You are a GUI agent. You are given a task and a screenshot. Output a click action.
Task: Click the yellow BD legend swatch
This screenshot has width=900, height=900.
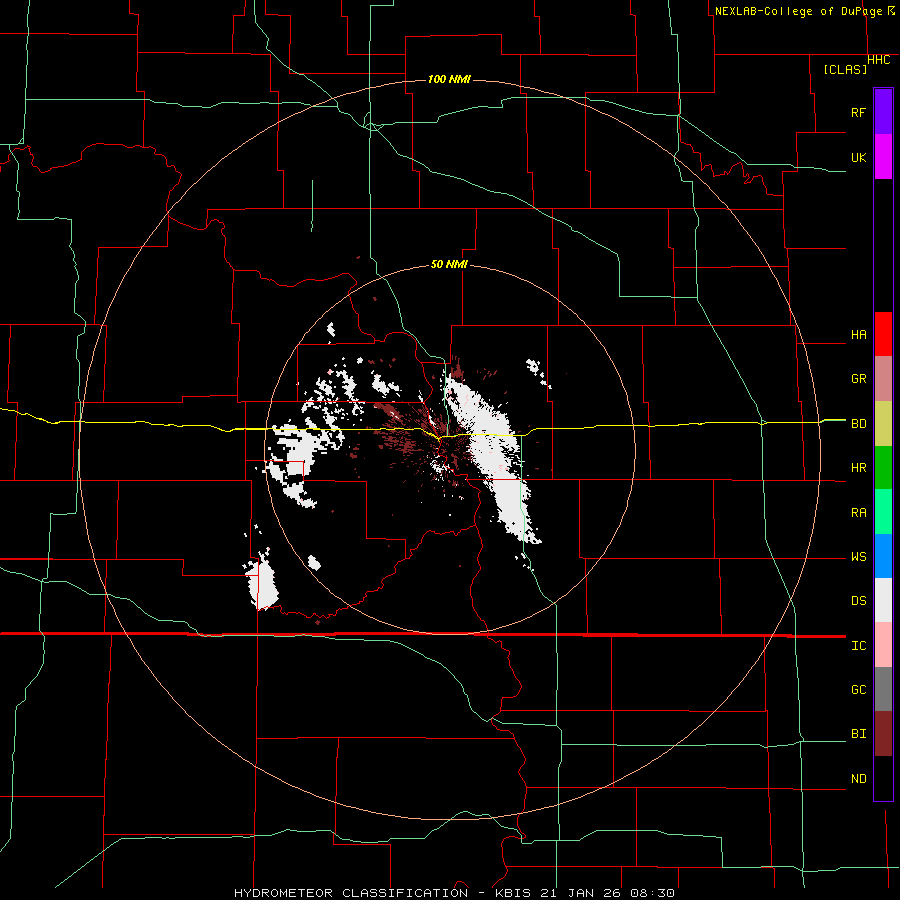[x=883, y=424]
